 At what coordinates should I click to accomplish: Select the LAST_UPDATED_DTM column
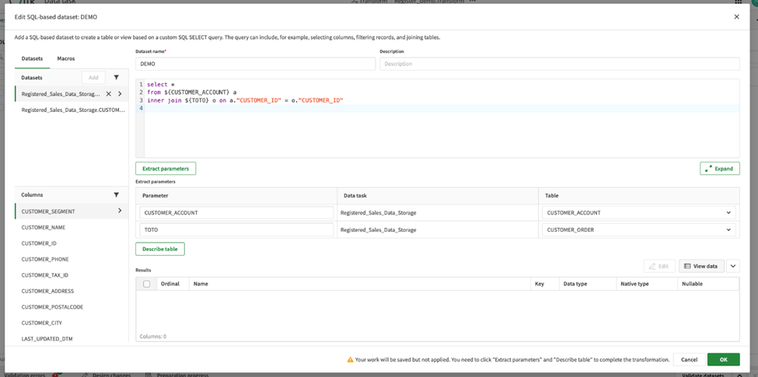[72, 339]
